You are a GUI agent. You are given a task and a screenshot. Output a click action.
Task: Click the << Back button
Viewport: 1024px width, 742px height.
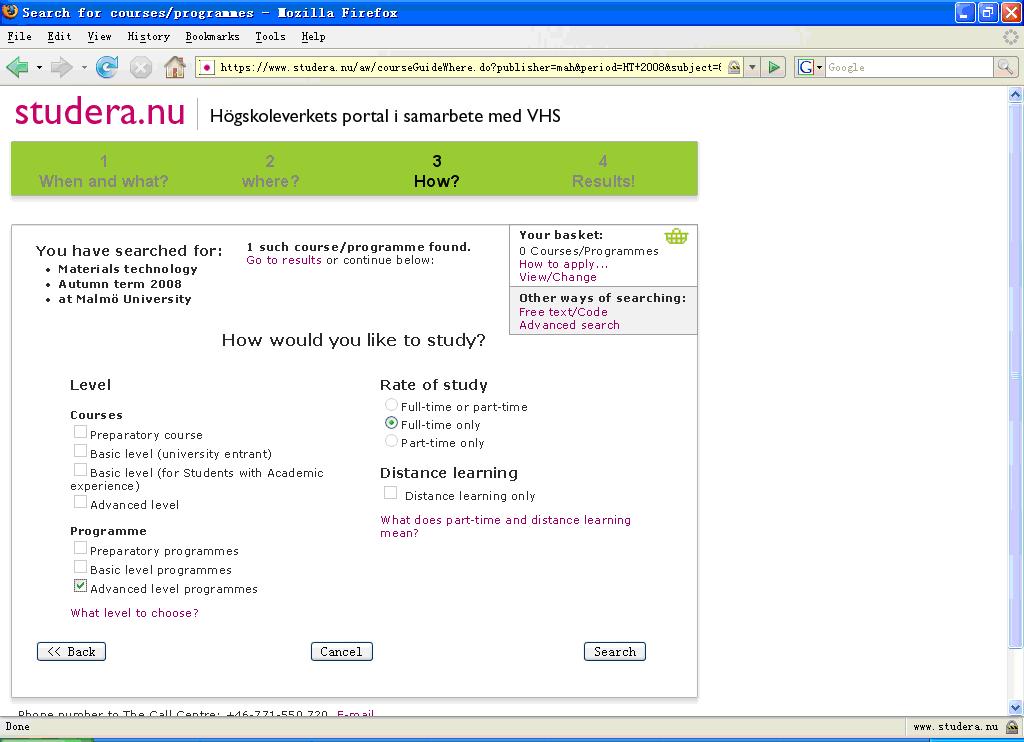[71, 652]
